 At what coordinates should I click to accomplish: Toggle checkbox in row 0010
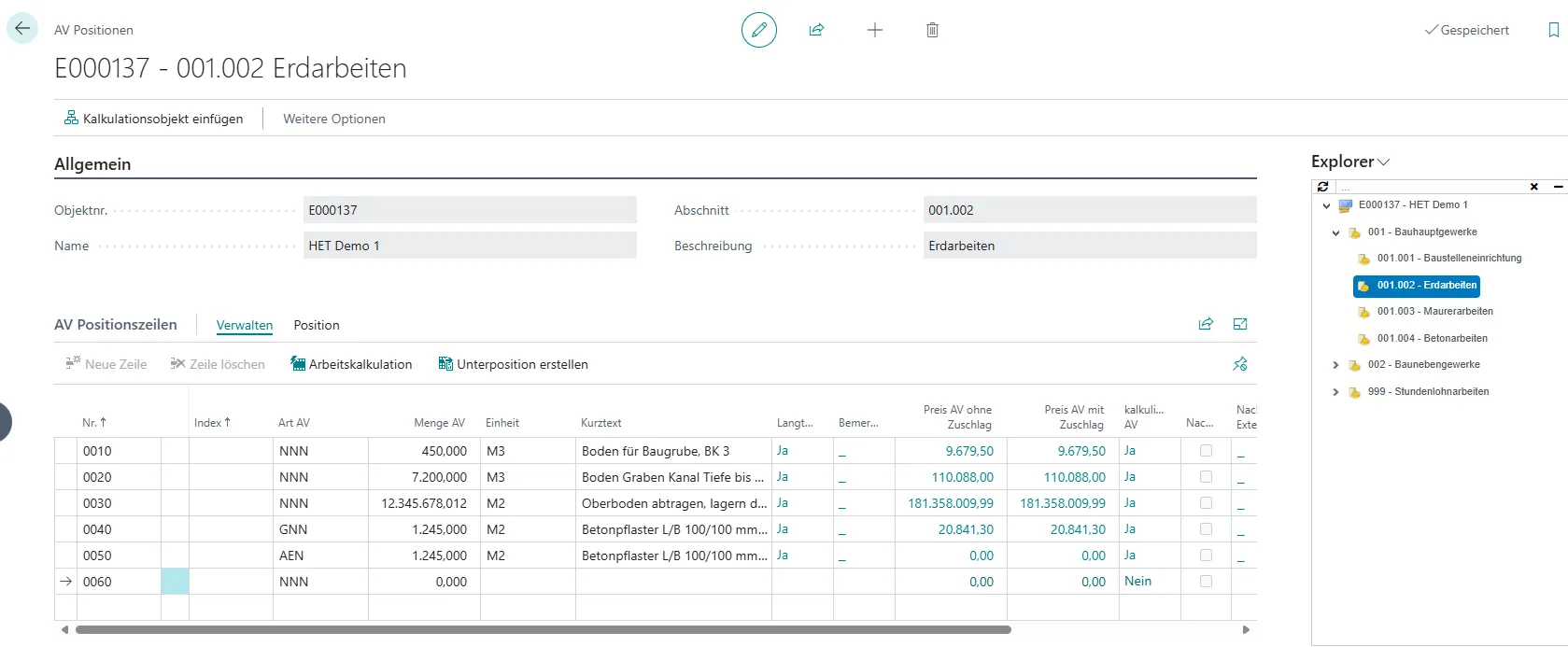coord(1206,451)
